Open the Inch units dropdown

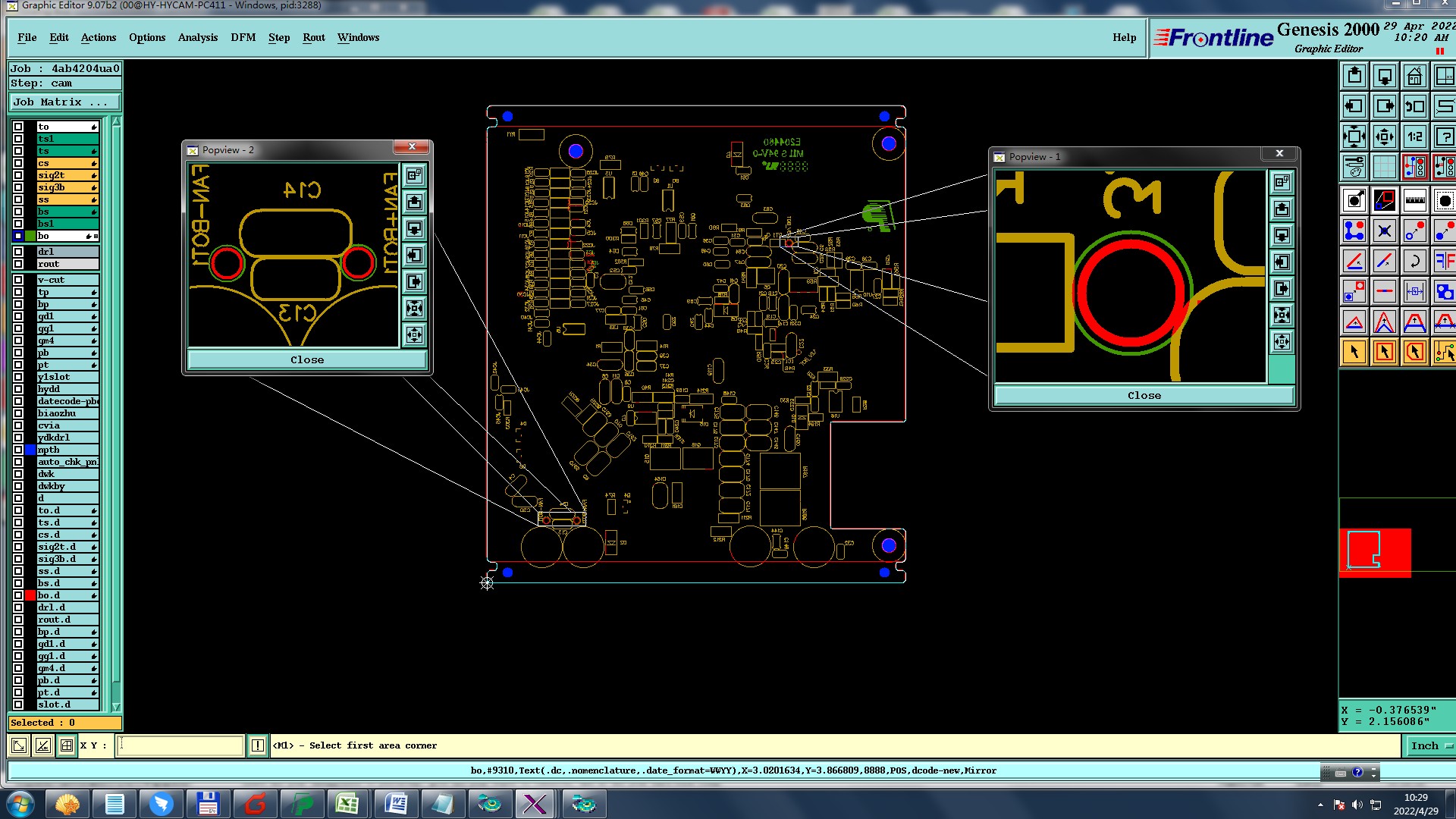click(1430, 745)
